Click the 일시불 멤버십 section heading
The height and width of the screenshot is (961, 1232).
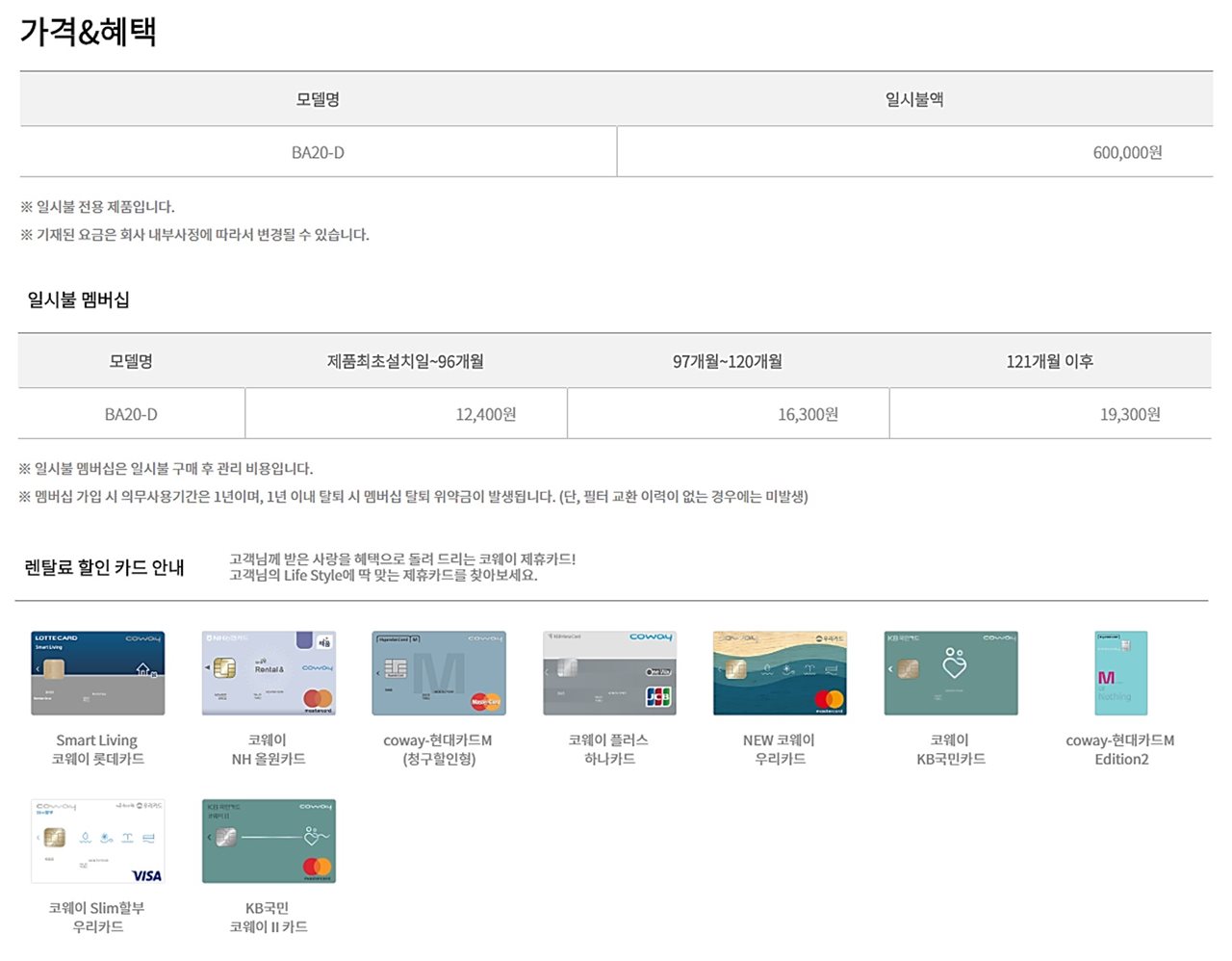coord(78,299)
